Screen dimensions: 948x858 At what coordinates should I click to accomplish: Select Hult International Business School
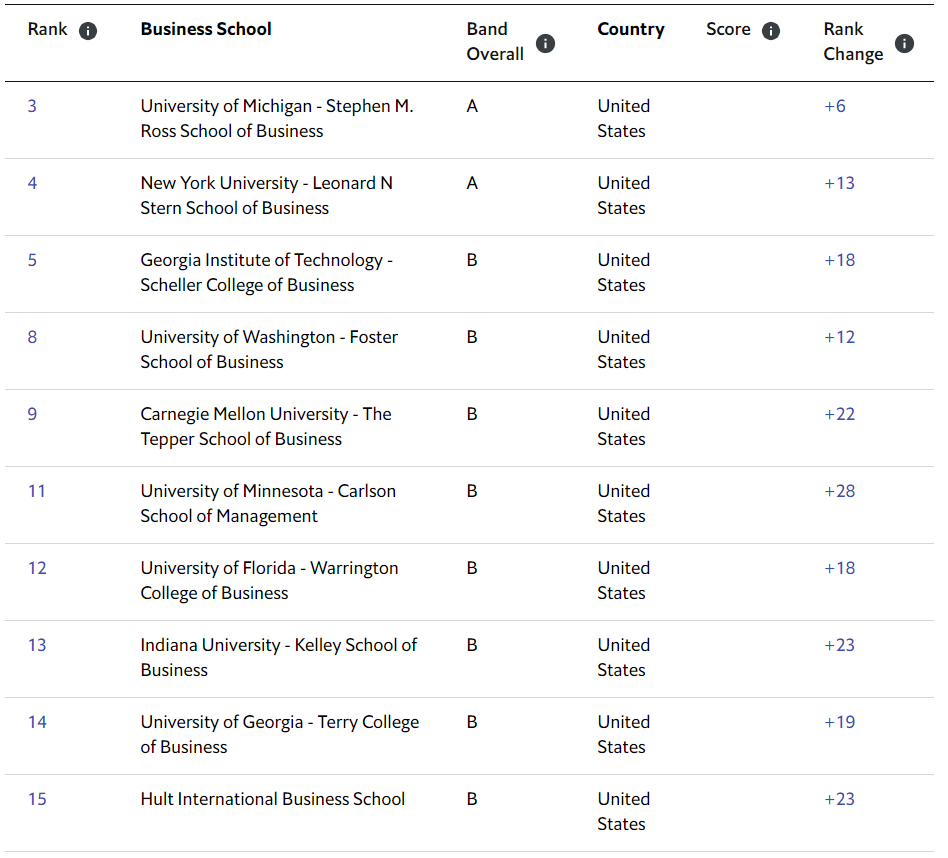(272, 799)
